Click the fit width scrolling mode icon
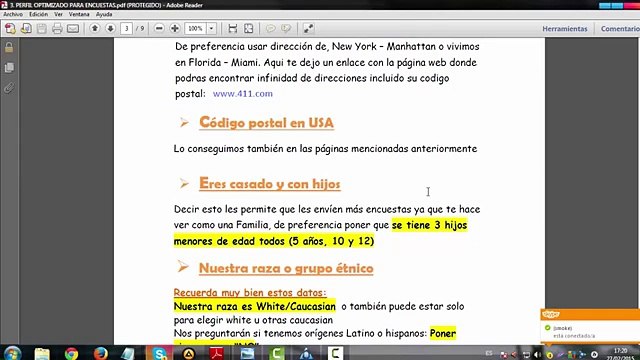The image size is (640, 360). point(233,28)
